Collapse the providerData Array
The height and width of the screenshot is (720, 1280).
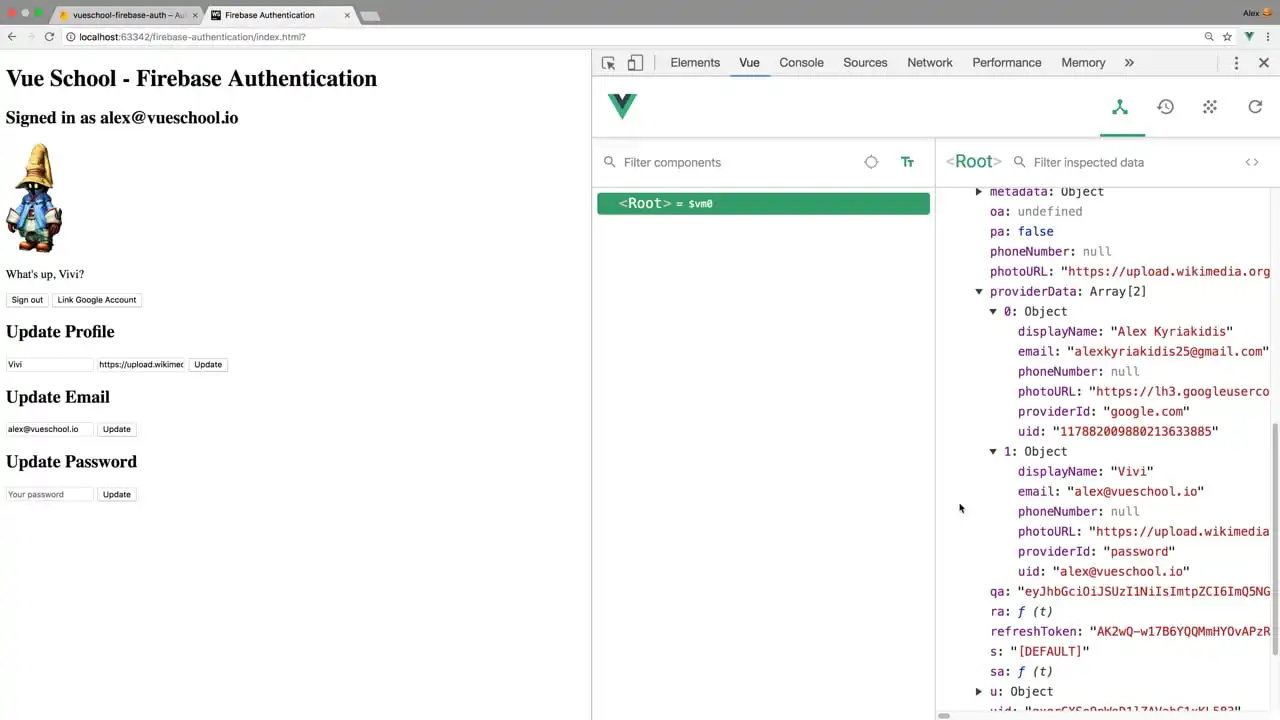(979, 291)
